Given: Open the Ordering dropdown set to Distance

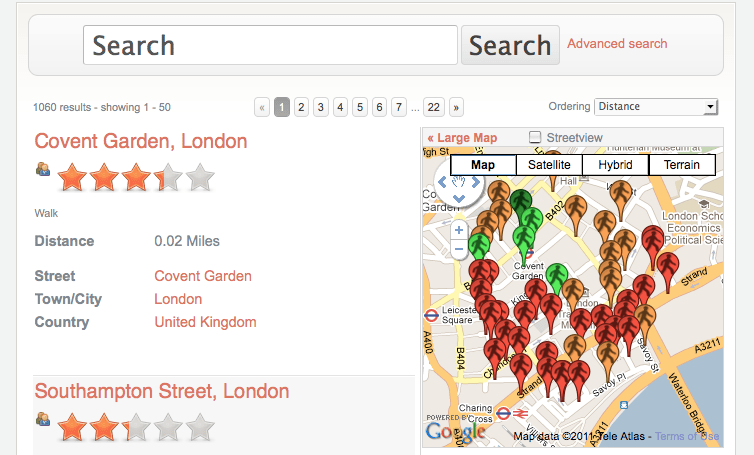Looking at the screenshot, I should pos(656,106).
